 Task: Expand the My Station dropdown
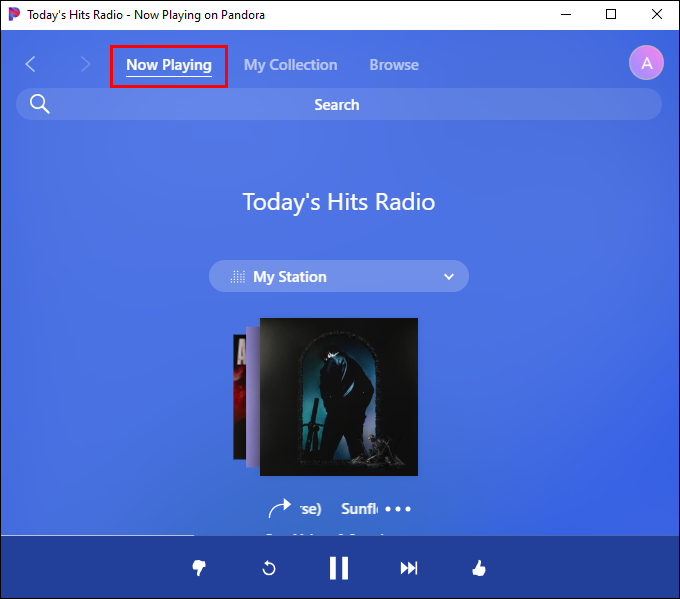pyautogui.click(x=339, y=276)
